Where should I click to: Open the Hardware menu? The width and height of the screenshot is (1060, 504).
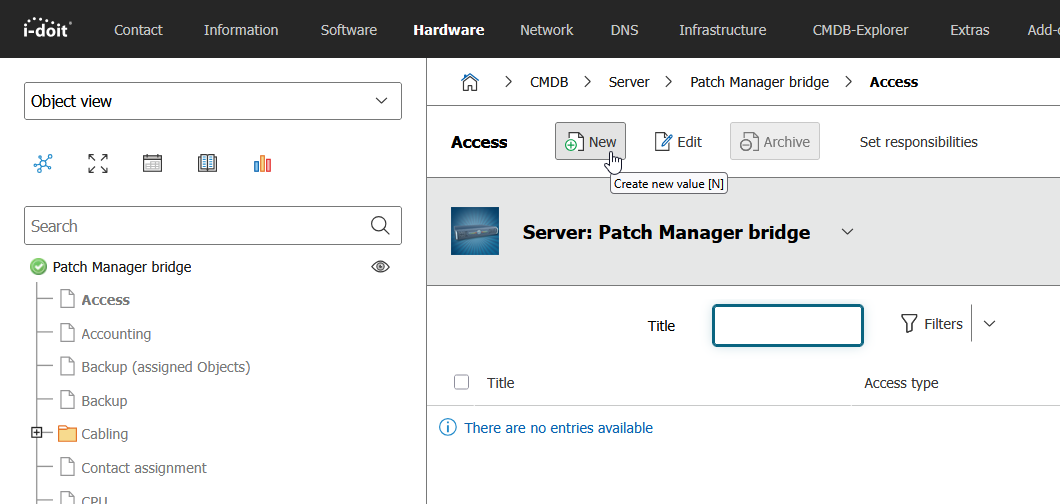[x=449, y=30]
